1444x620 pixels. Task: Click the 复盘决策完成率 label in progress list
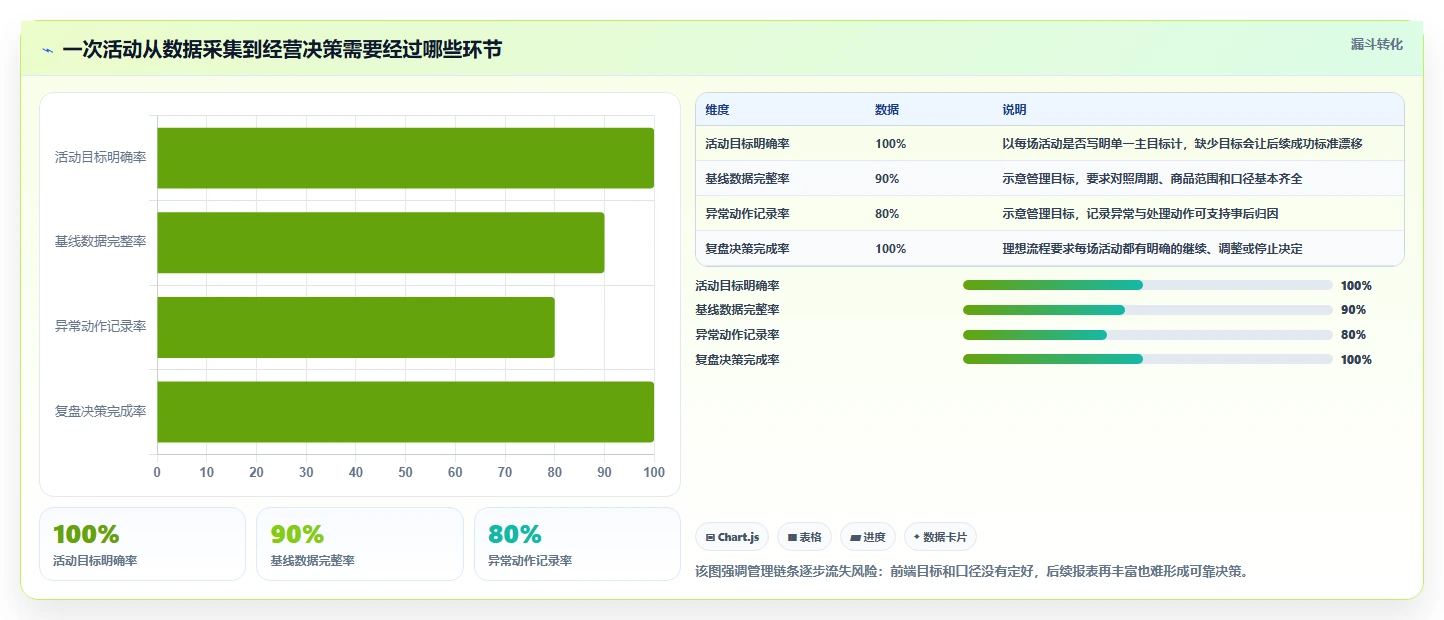[x=737, y=360]
